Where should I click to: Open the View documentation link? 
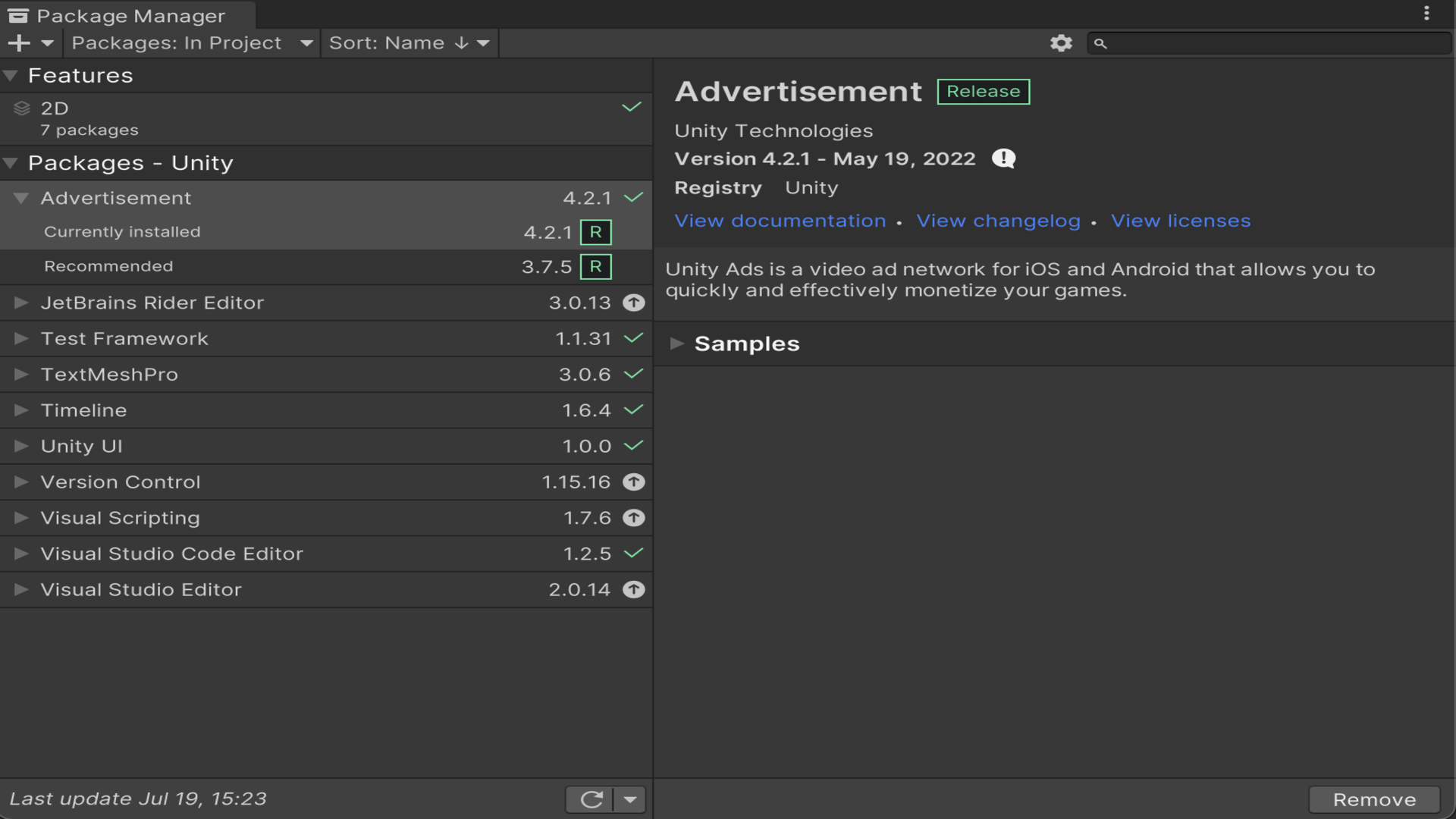point(780,221)
